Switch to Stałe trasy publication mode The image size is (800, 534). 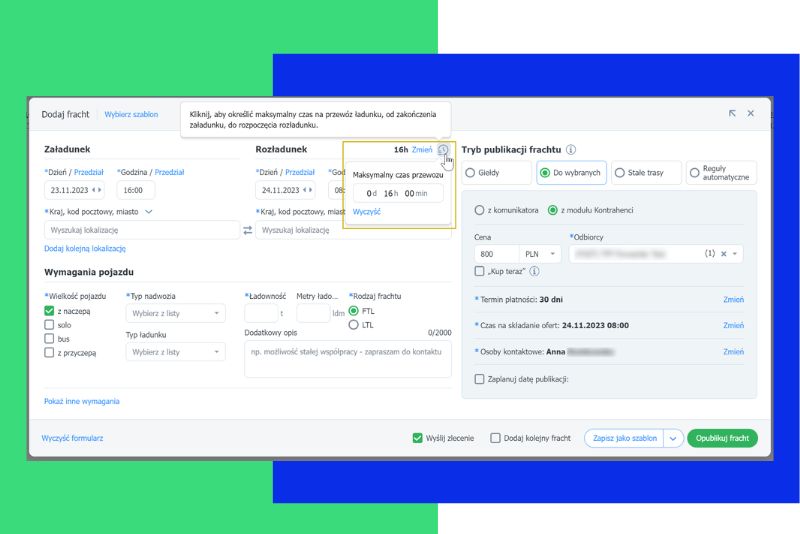point(645,173)
